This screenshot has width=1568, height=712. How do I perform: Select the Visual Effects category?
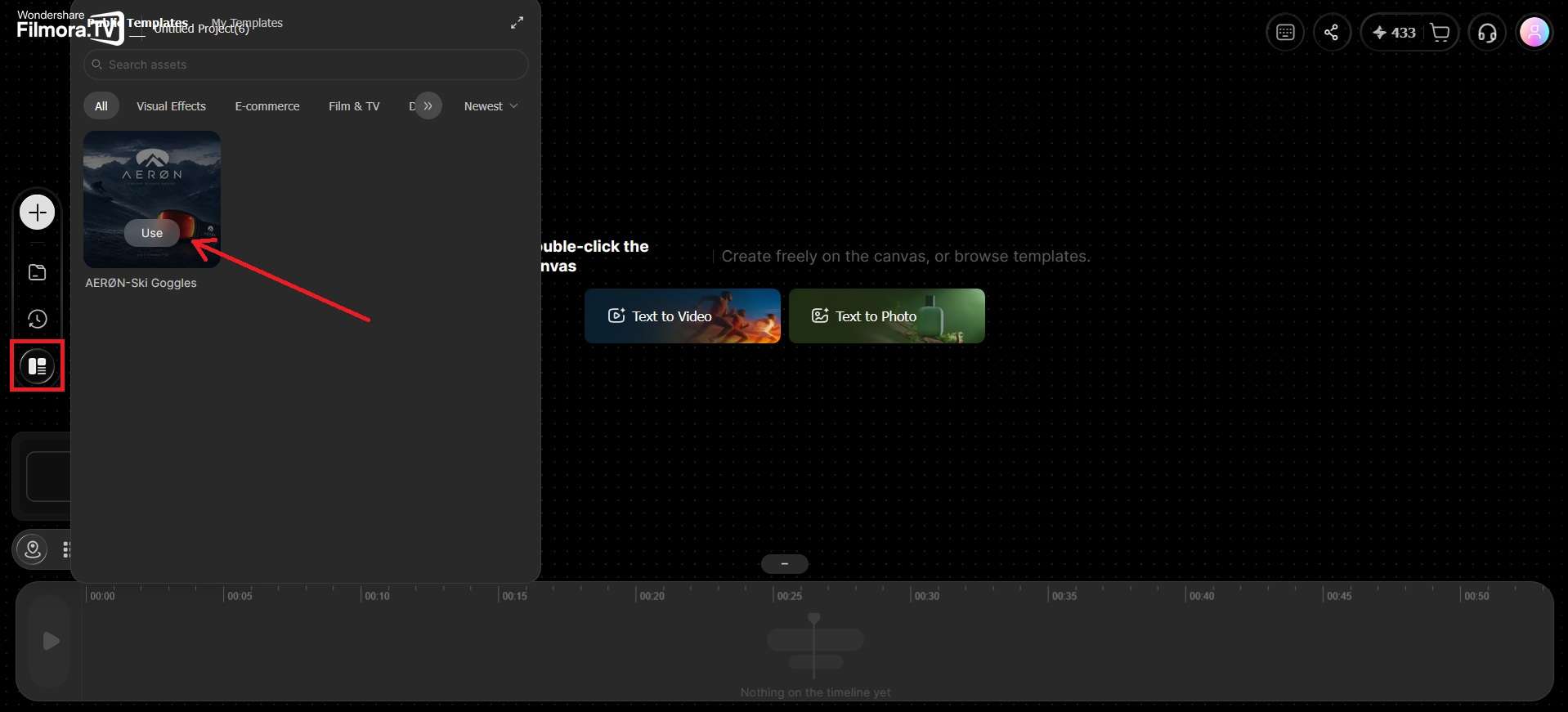click(171, 106)
